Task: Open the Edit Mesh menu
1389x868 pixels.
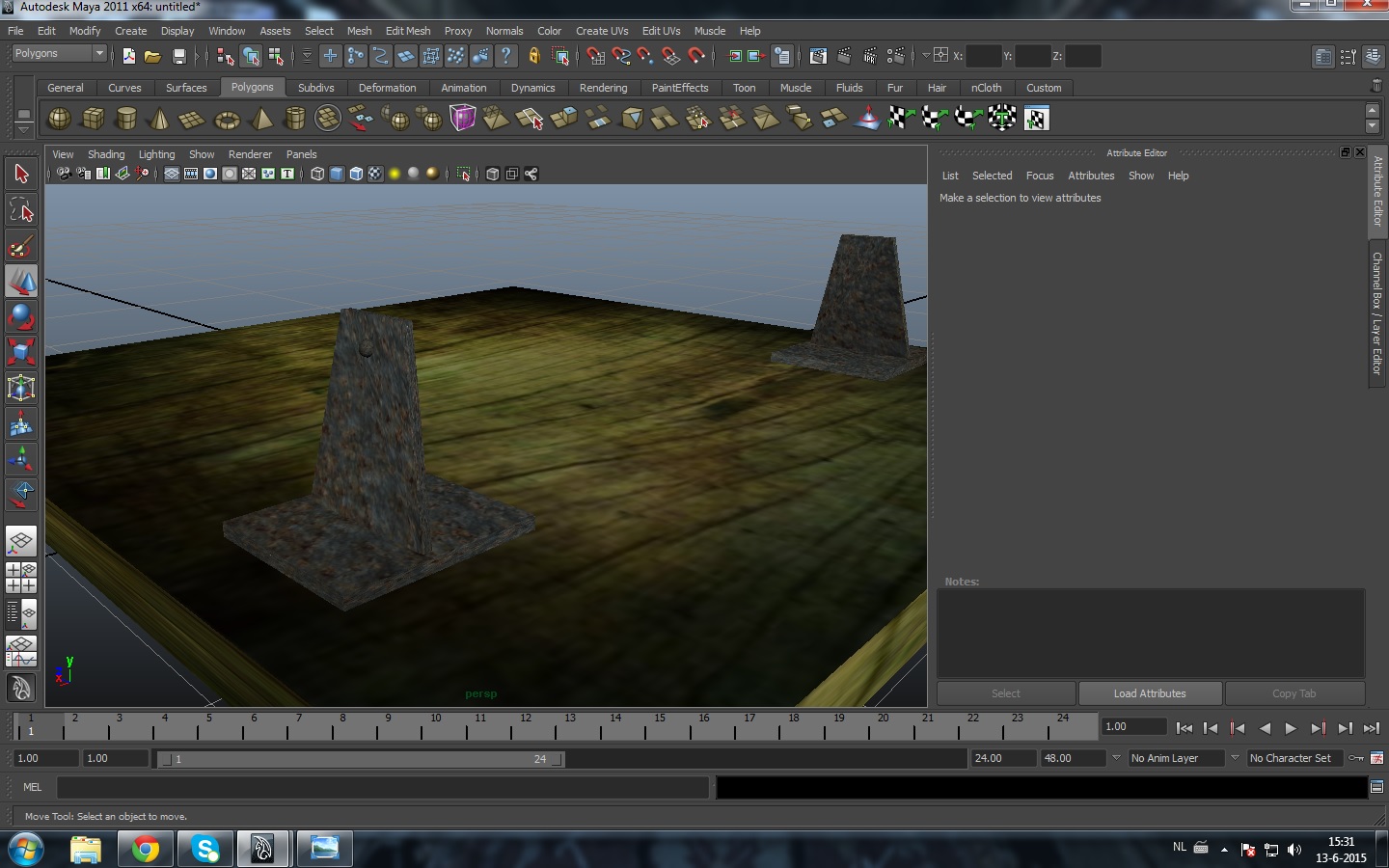Action: click(407, 31)
